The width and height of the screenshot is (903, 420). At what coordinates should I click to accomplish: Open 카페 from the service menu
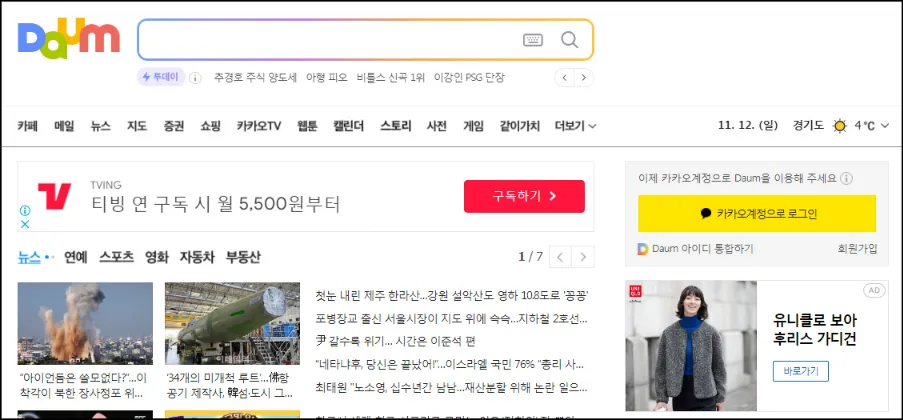(x=27, y=126)
